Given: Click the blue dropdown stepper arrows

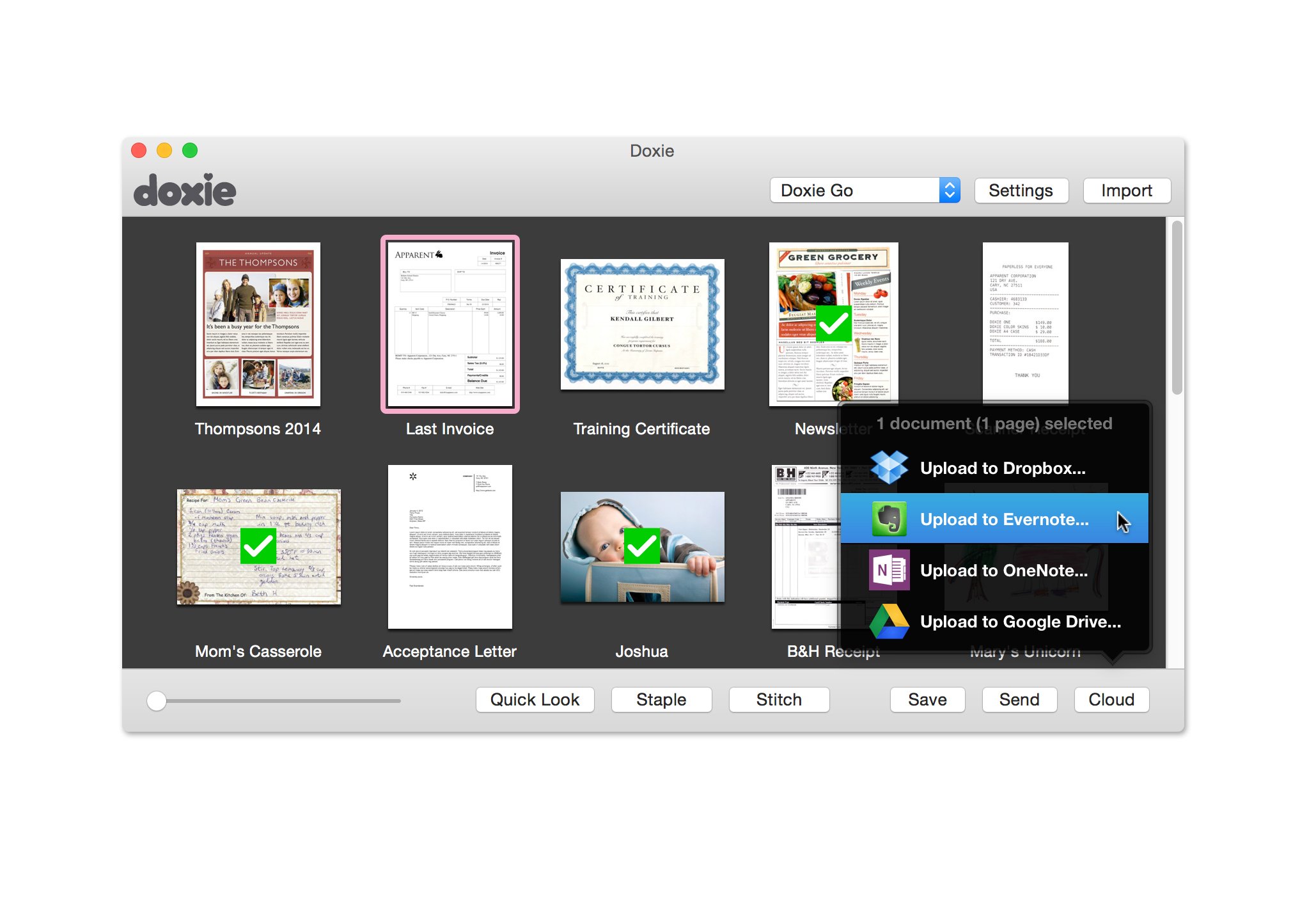Looking at the screenshot, I should click(950, 191).
